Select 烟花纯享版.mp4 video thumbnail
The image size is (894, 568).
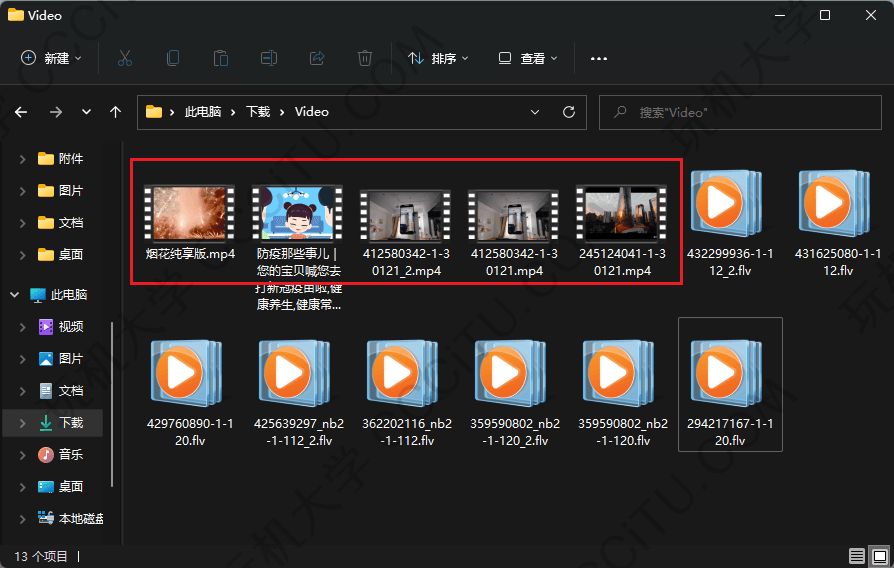click(189, 213)
